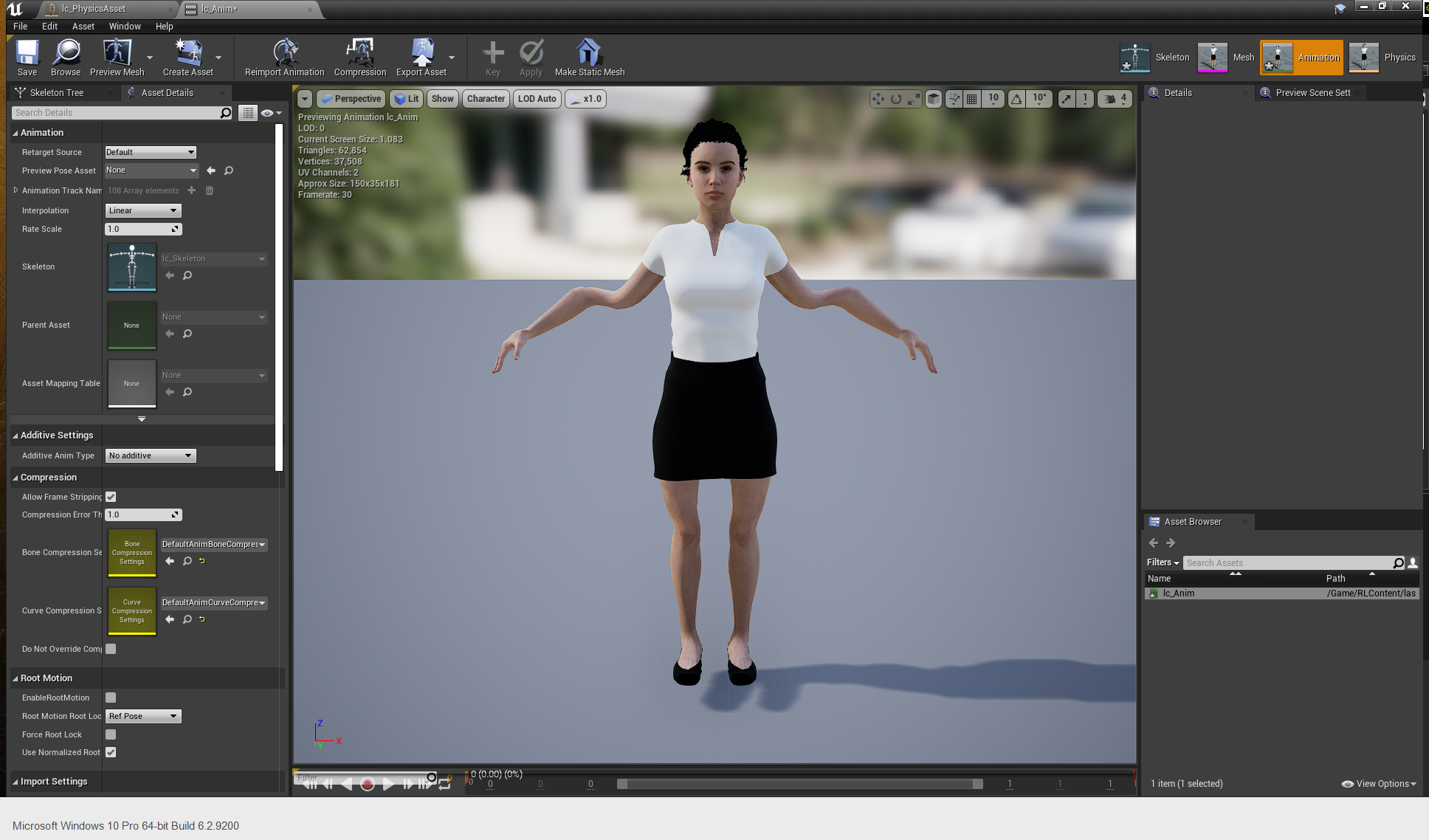Open the Retarget Source dropdown
1429x840 pixels.
click(151, 152)
